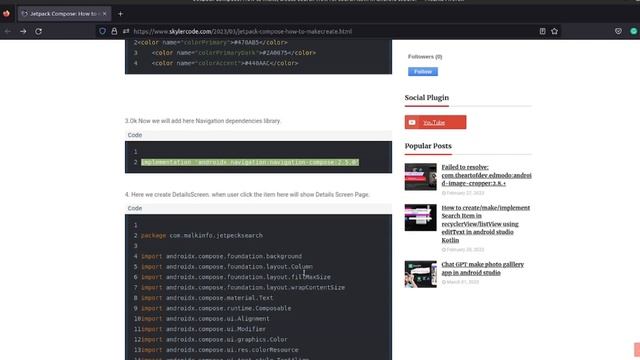Click the highlighted navigation-compose implementation line
The width and height of the screenshot is (640, 360).
(250, 162)
